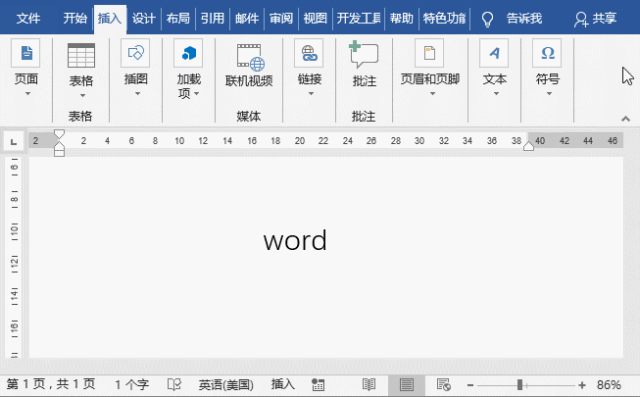The image size is (640, 397).
Task: Toggle 插入 insert mode in status bar
Action: coord(283,384)
